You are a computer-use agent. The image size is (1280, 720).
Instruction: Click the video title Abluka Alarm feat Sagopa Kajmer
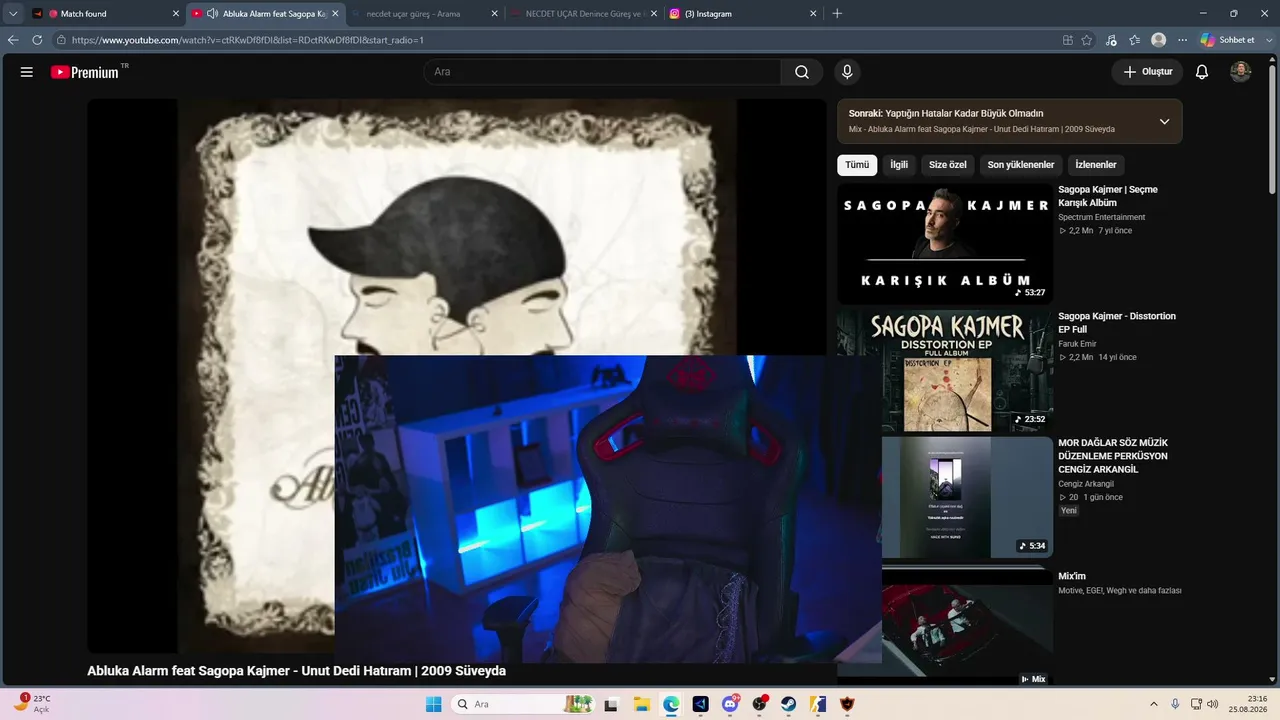click(x=296, y=671)
